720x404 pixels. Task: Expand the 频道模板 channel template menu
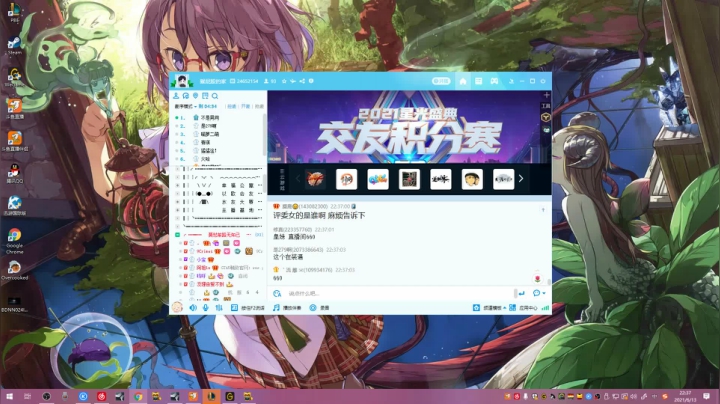pyautogui.click(x=489, y=308)
